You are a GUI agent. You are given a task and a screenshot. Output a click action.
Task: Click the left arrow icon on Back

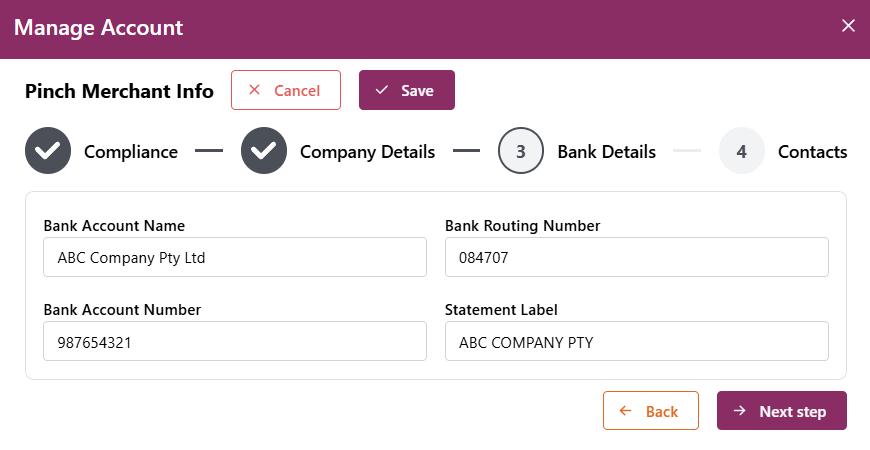626,411
